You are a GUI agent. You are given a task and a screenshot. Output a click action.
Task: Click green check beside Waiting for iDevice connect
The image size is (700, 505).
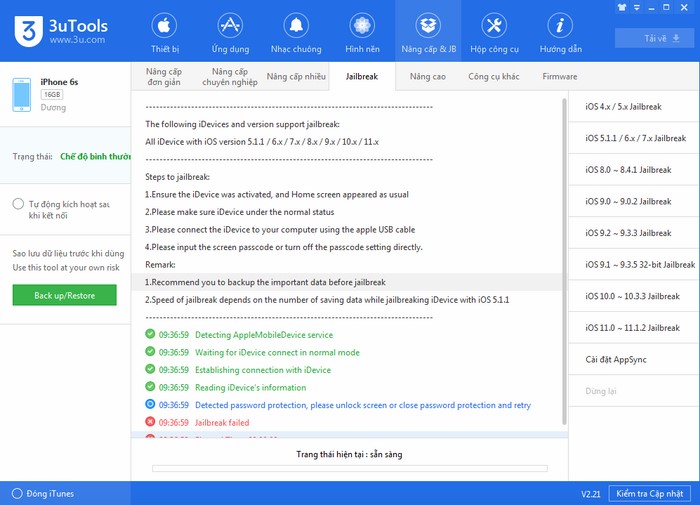pyautogui.click(x=150, y=351)
